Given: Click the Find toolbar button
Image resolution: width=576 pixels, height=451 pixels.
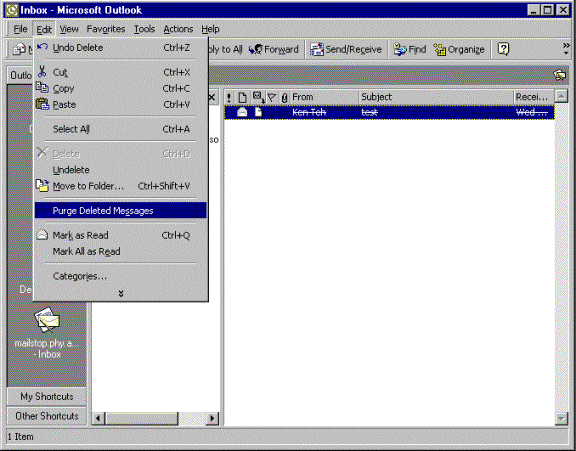Looking at the screenshot, I should pos(410,49).
